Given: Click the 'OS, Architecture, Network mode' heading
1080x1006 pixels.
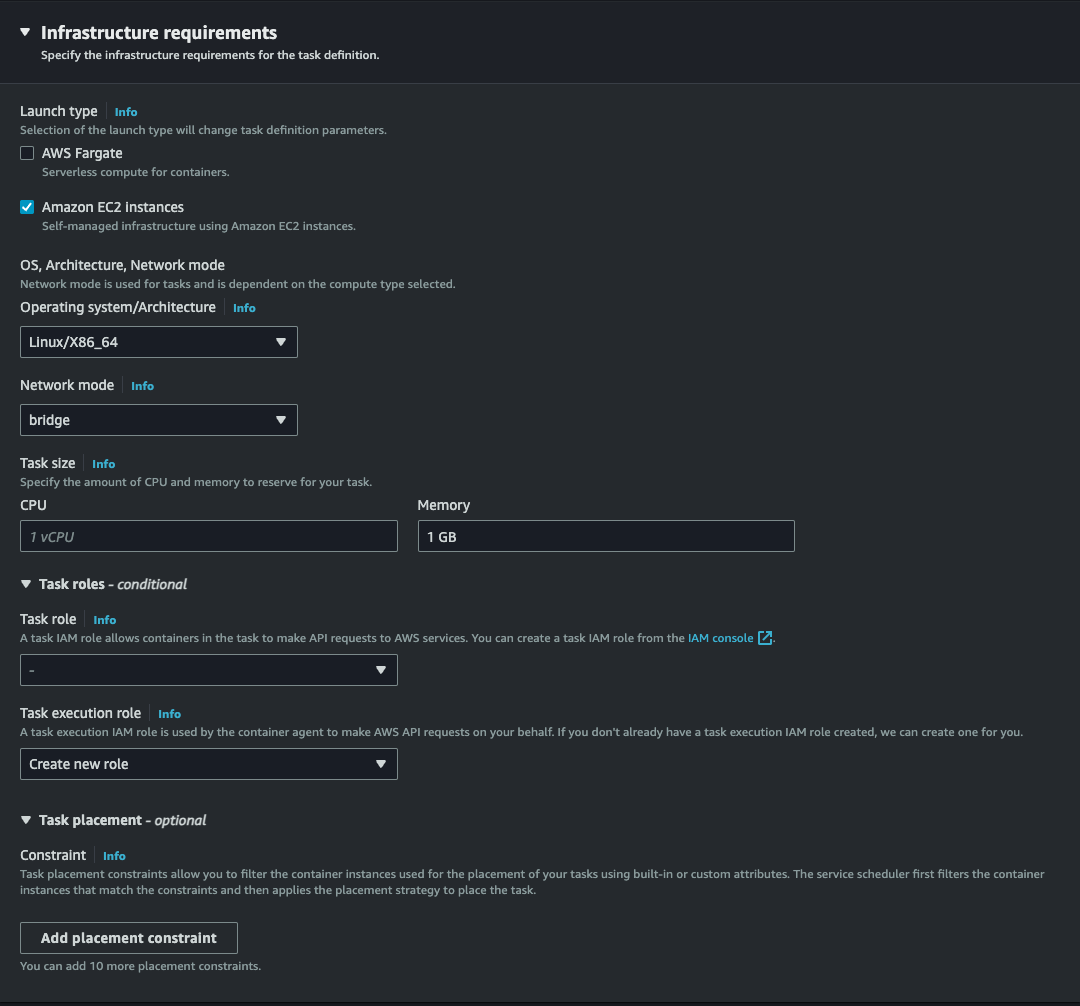Looking at the screenshot, I should click(123, 265).
